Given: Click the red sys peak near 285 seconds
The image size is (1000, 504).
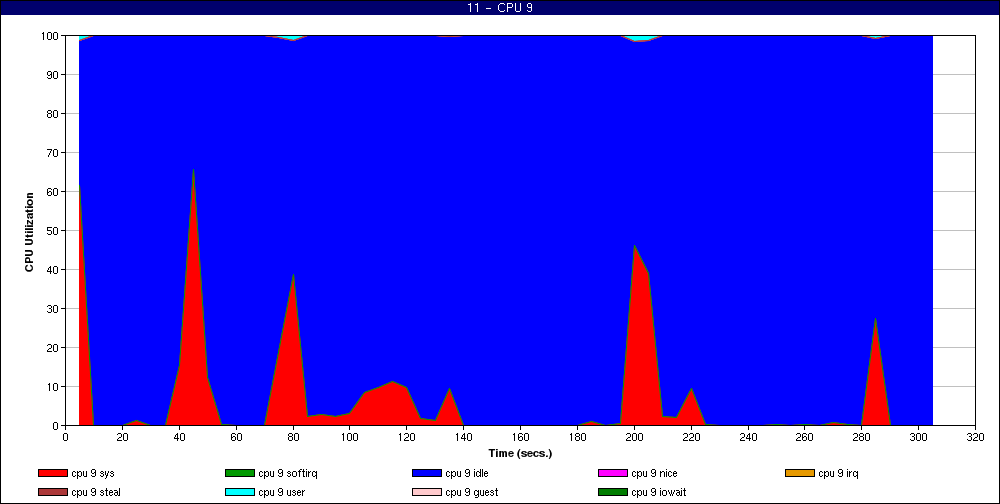Looking at the screenshot, I should coord(876,376).
